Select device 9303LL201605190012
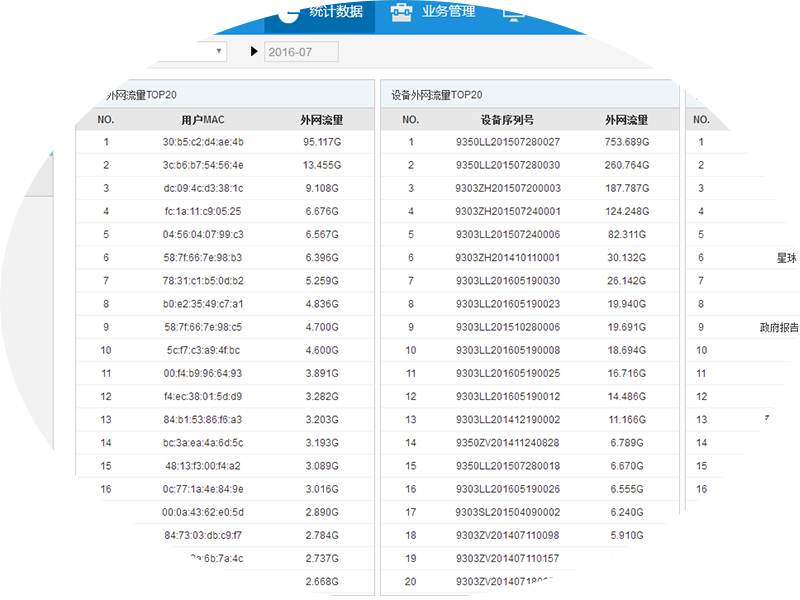This screenshot has height=600, width=800. tap(508, 396)
